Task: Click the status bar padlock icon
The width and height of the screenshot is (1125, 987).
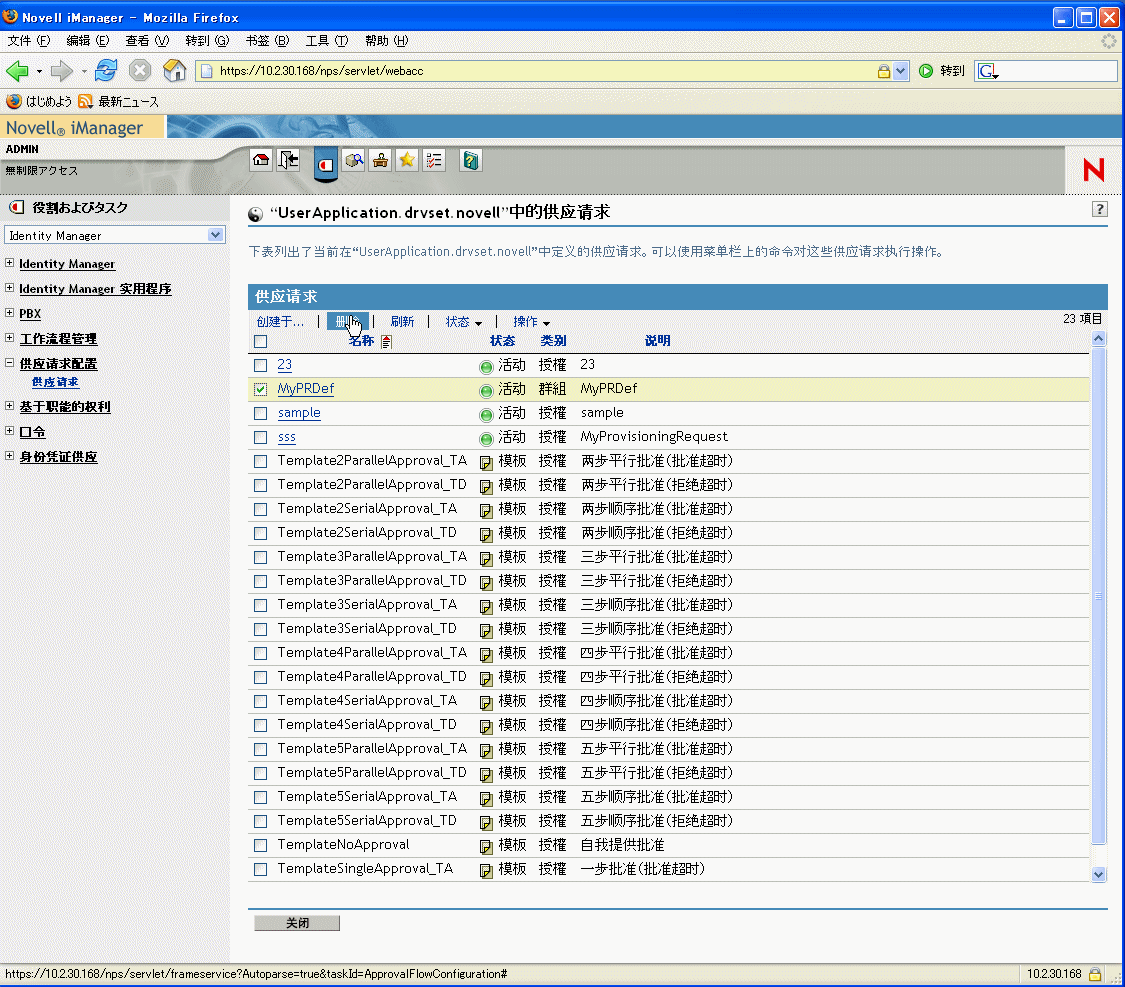Action: 1095,974
